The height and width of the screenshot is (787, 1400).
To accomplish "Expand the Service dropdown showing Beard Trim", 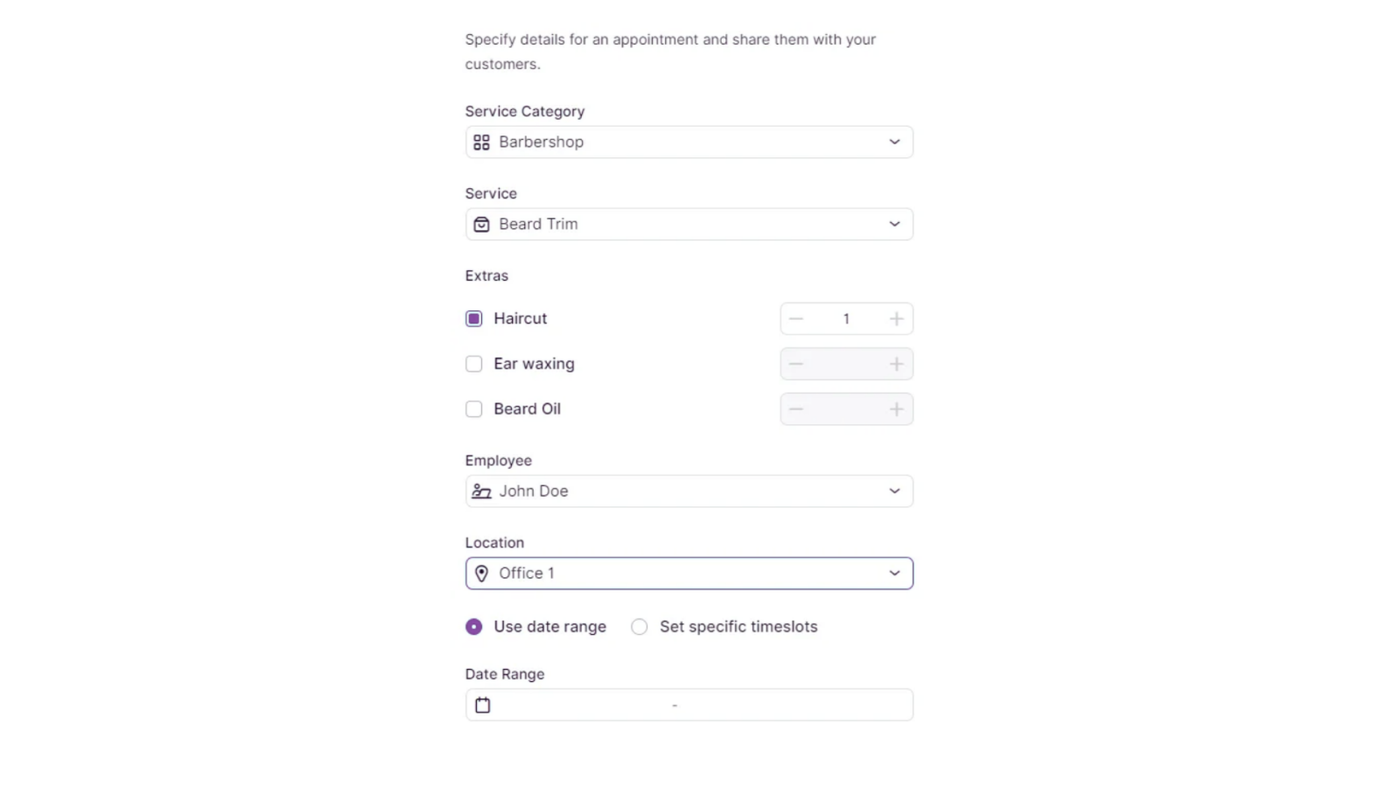I will tap(894, 224).
